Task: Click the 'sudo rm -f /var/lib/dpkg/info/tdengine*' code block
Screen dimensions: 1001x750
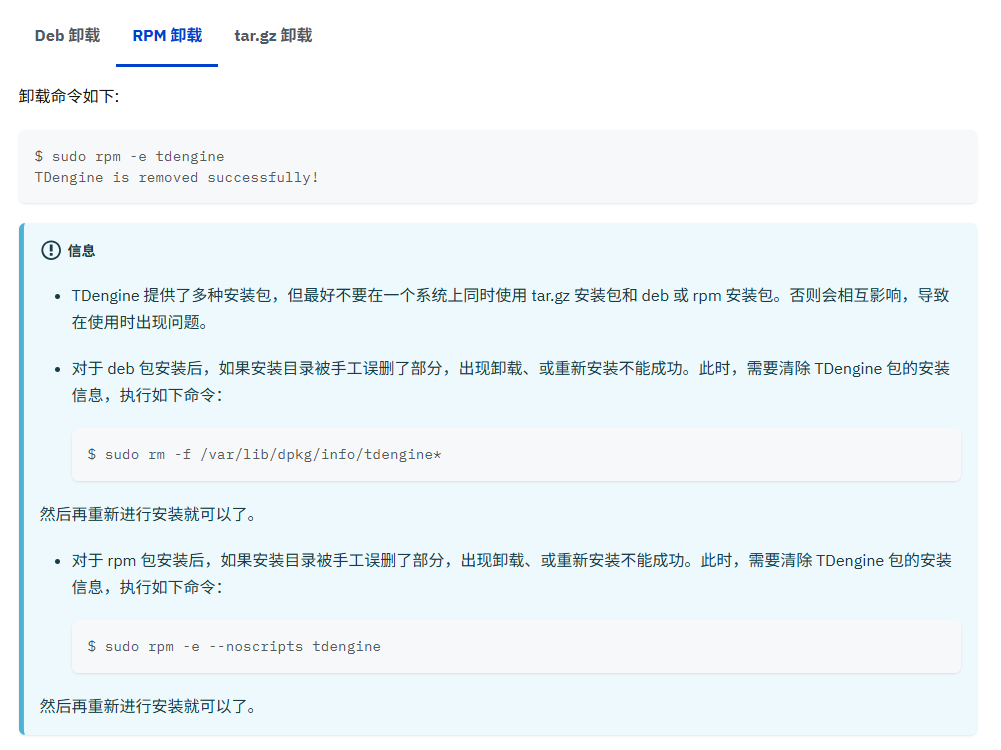Action: coord(516,454)
